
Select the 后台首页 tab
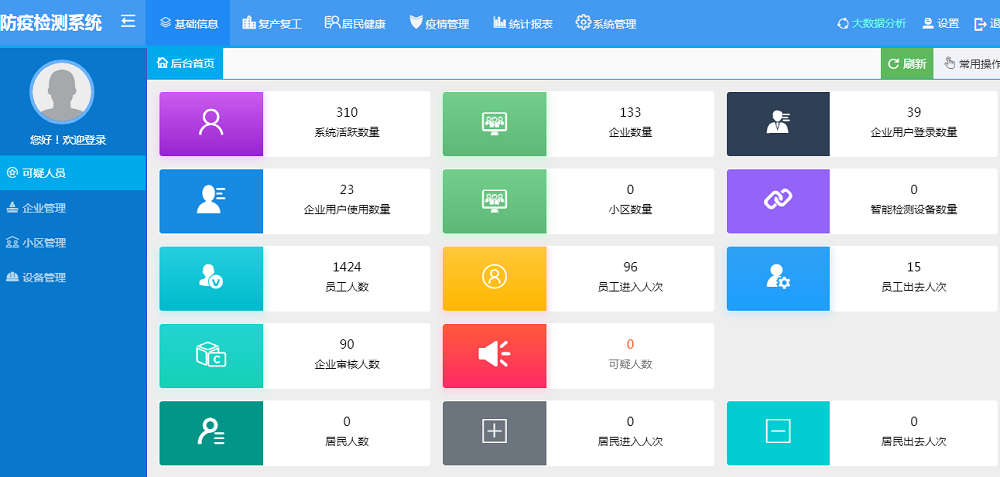point(186,63)
